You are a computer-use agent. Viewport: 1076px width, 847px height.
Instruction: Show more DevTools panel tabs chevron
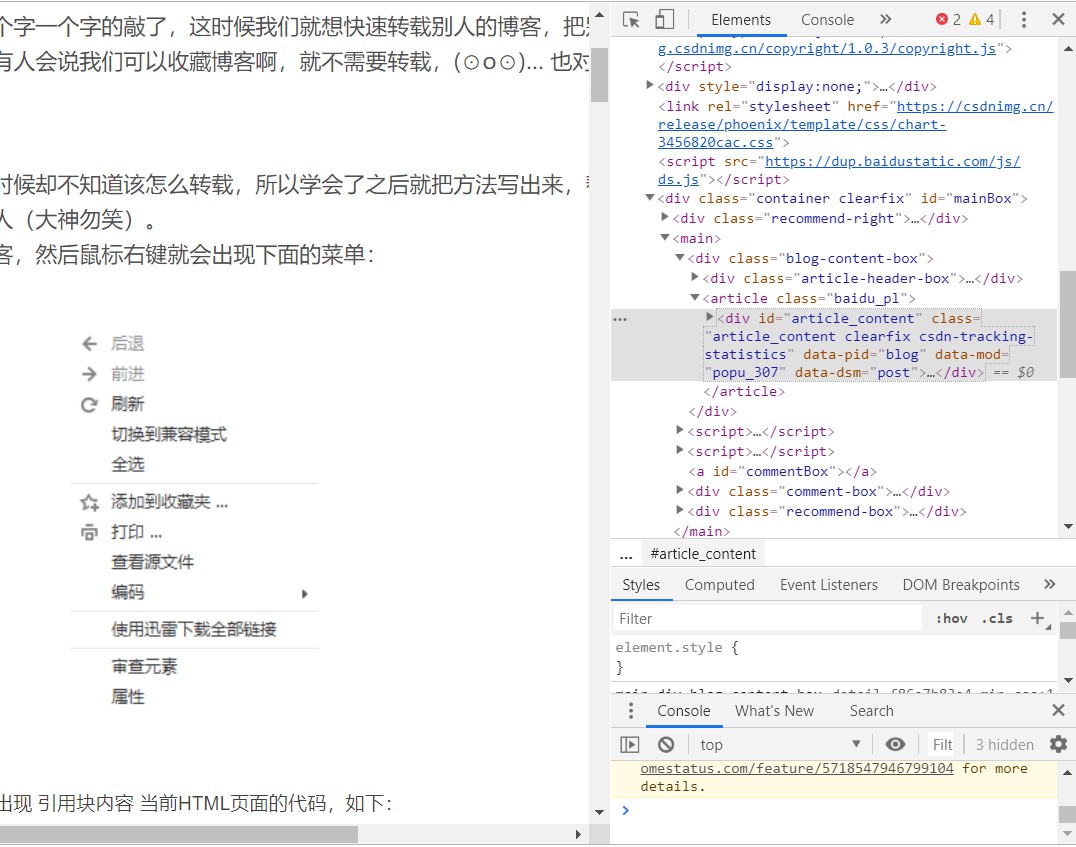pos(886,19)
